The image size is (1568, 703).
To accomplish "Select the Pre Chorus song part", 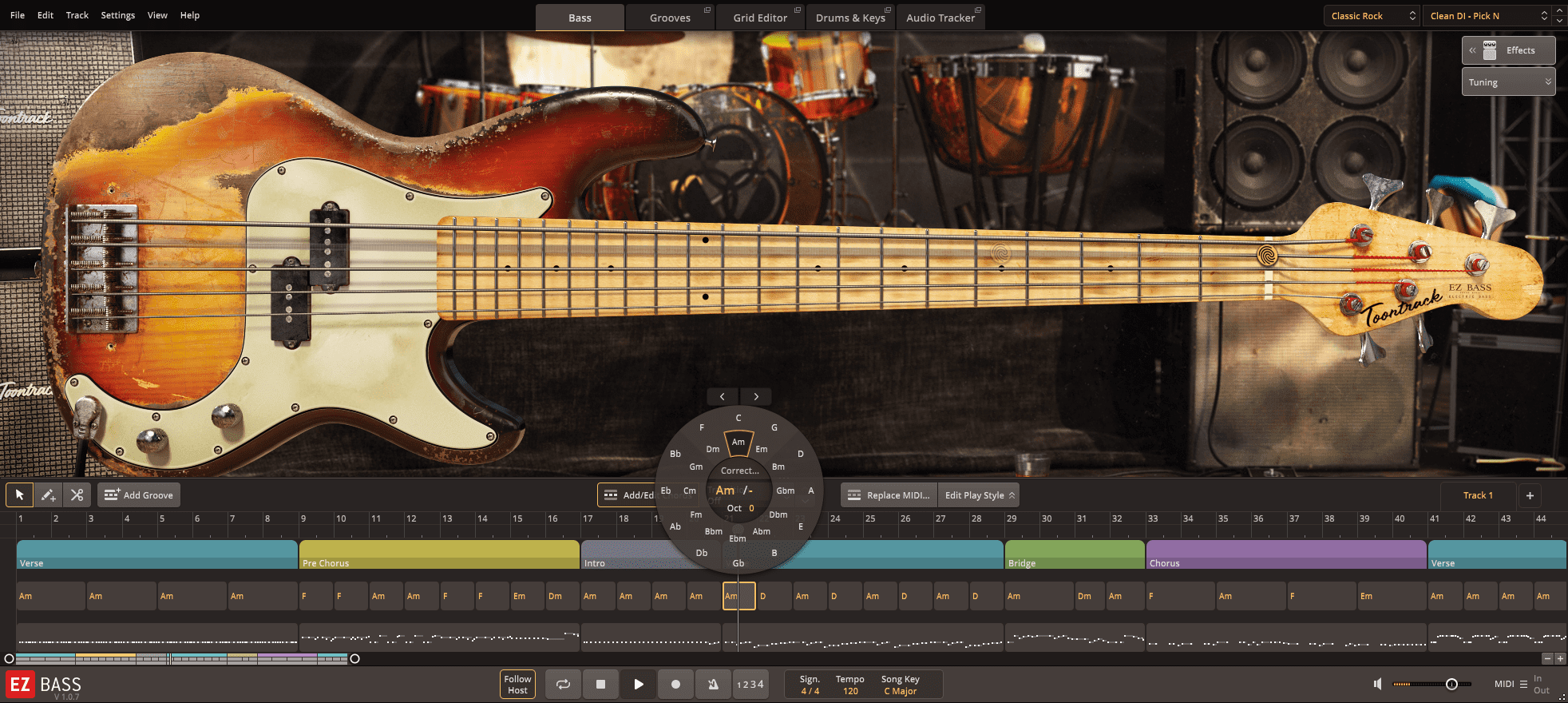I will pyautogui.click(x=439, y=554).
